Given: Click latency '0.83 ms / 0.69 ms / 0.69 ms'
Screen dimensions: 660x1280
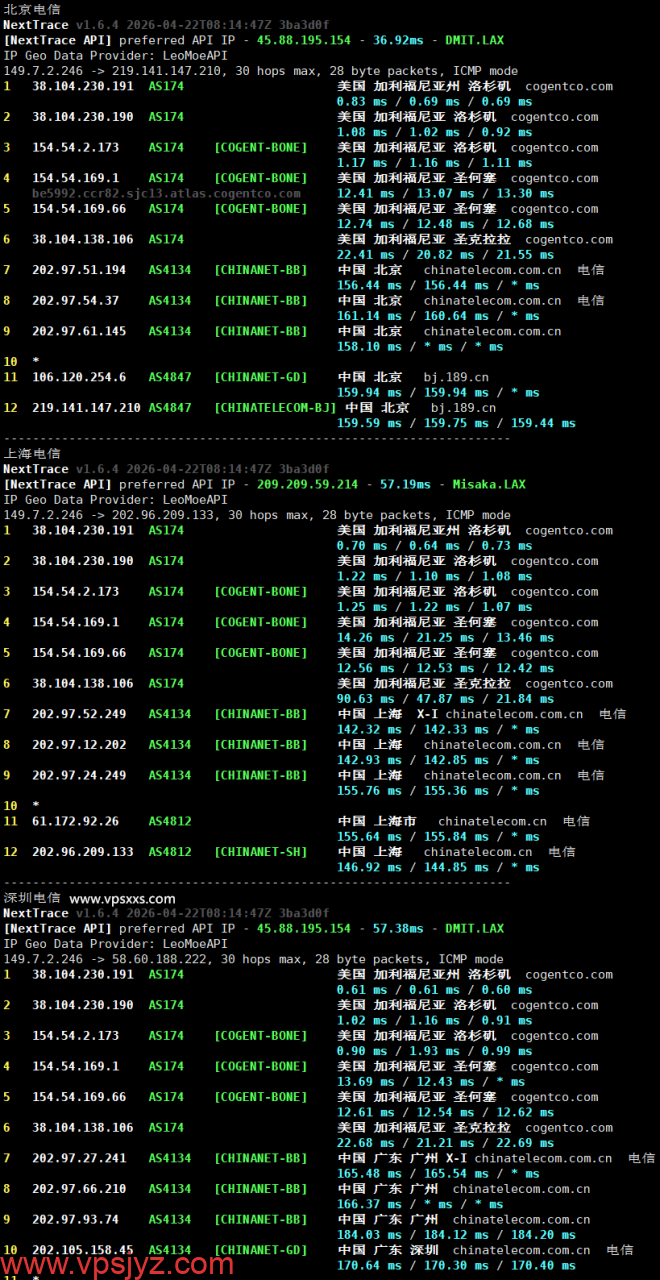Looking at the screenshot, I should point(435,102).
